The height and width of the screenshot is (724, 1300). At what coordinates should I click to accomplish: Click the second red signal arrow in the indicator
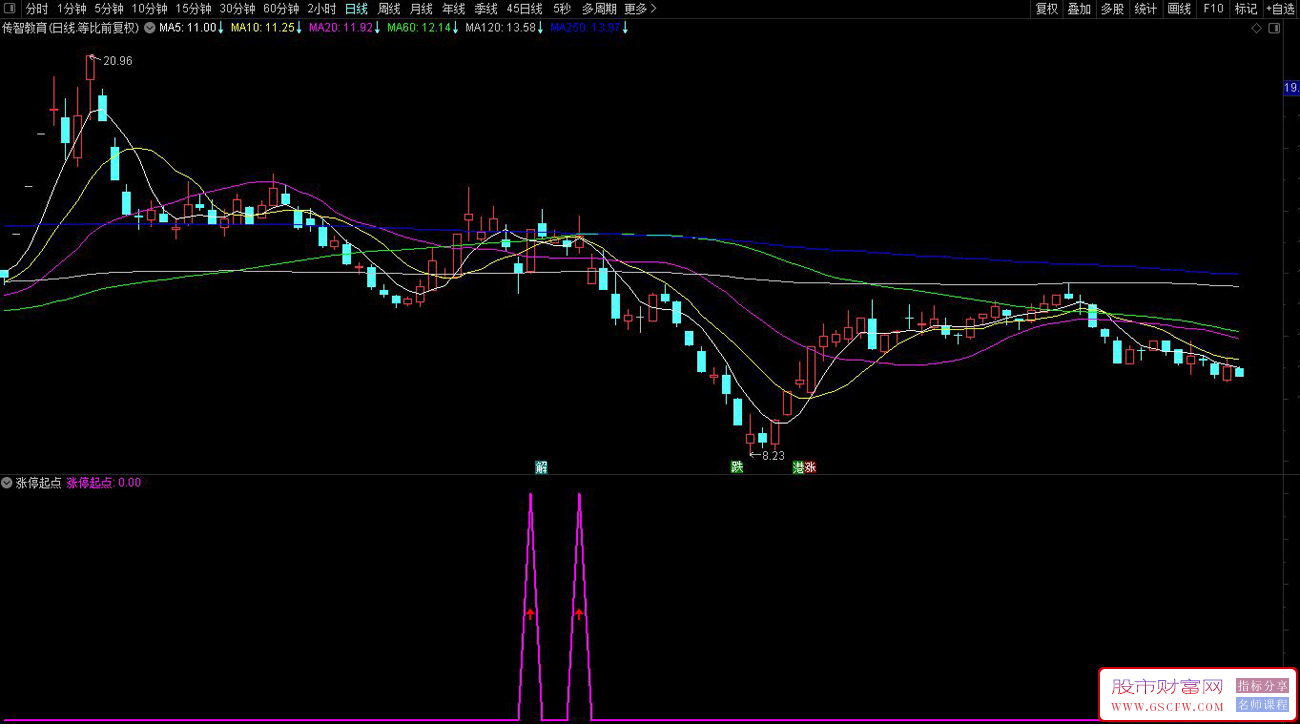pos(578,613)
